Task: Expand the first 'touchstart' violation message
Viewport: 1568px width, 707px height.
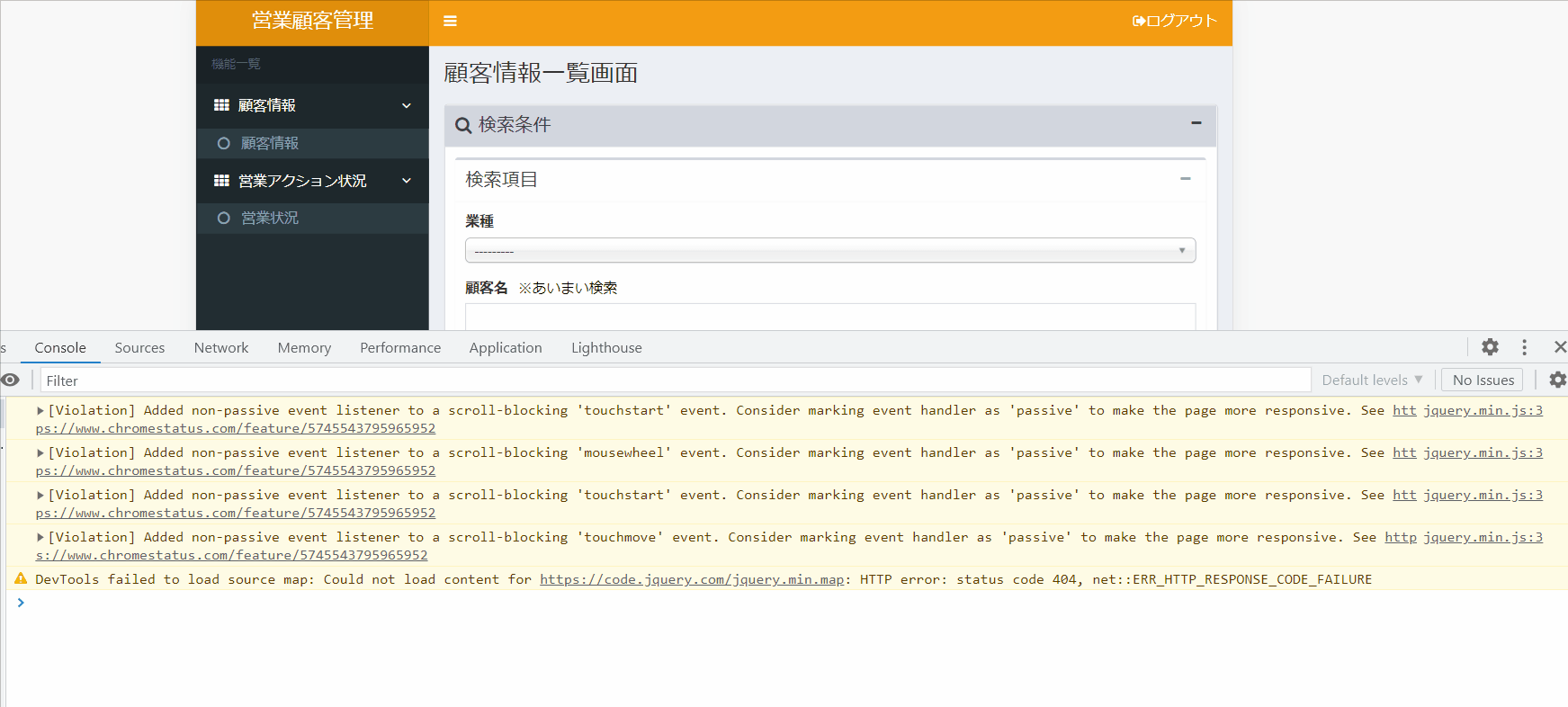Action: 40,410
